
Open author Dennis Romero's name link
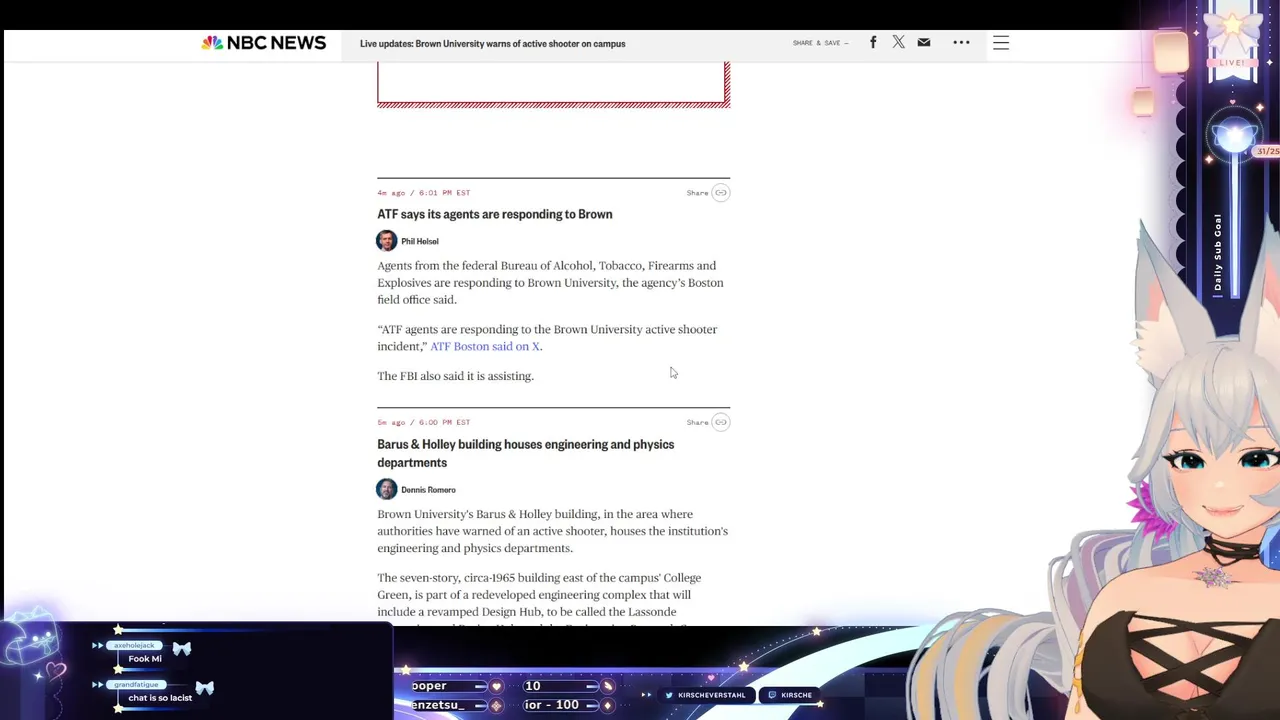pos(428,490)
